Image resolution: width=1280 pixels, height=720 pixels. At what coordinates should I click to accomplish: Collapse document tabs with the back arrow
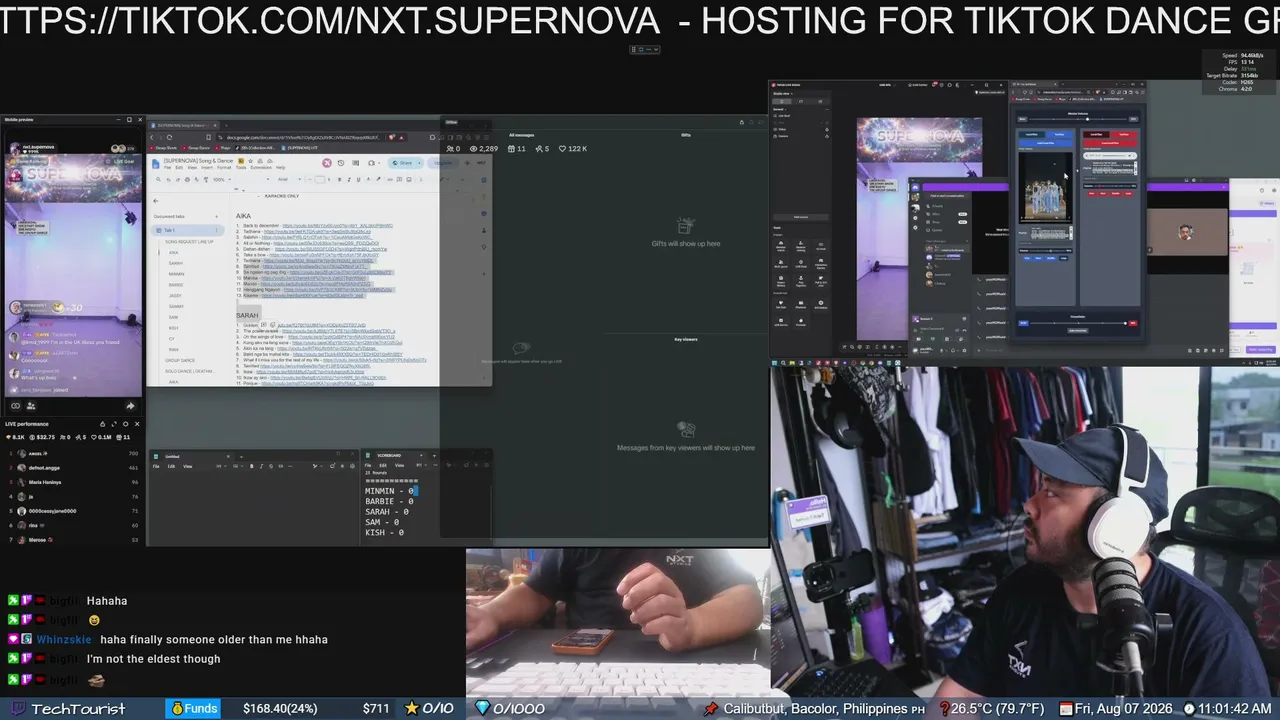click(155, 201)
